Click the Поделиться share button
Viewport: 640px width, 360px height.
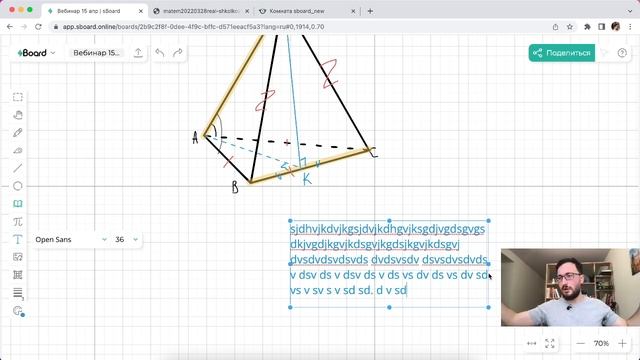tap(562, 53)
